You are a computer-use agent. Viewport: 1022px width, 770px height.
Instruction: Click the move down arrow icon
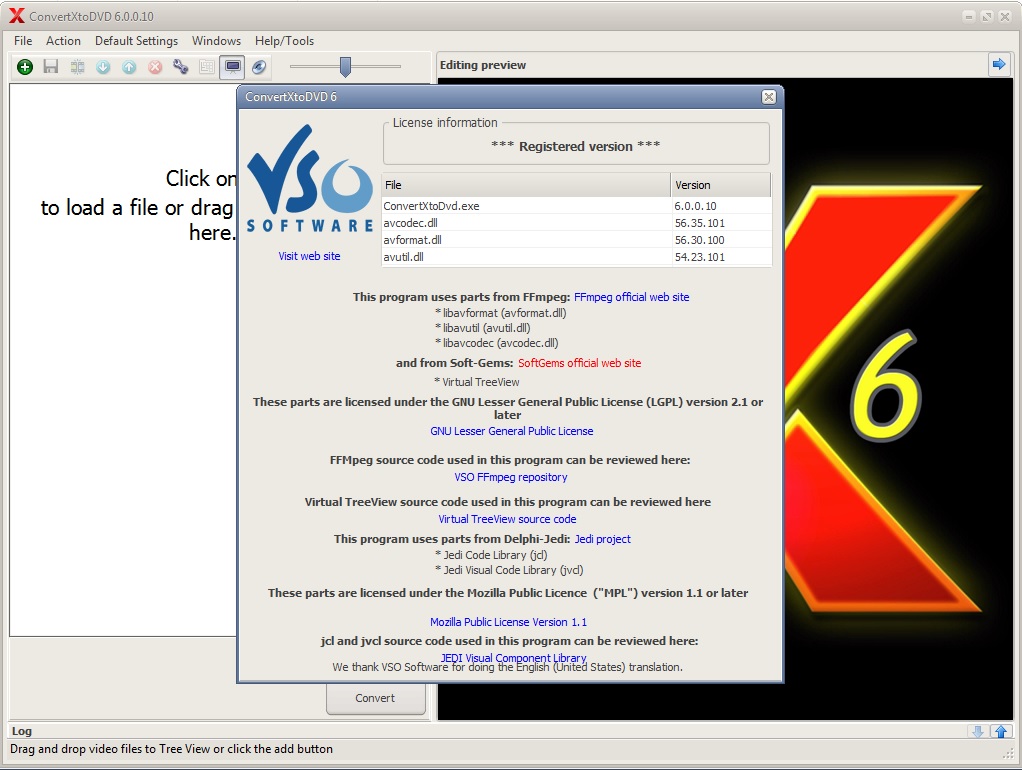(103, 67)
